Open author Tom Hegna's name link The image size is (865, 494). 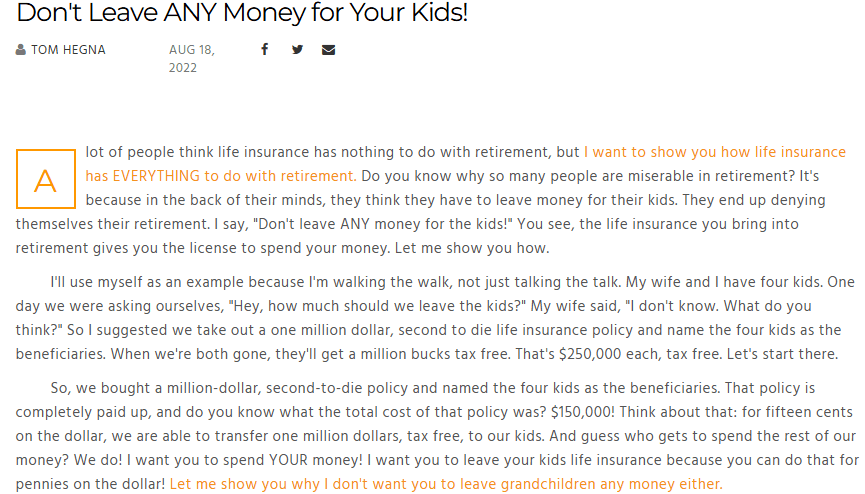click(68, 50)
